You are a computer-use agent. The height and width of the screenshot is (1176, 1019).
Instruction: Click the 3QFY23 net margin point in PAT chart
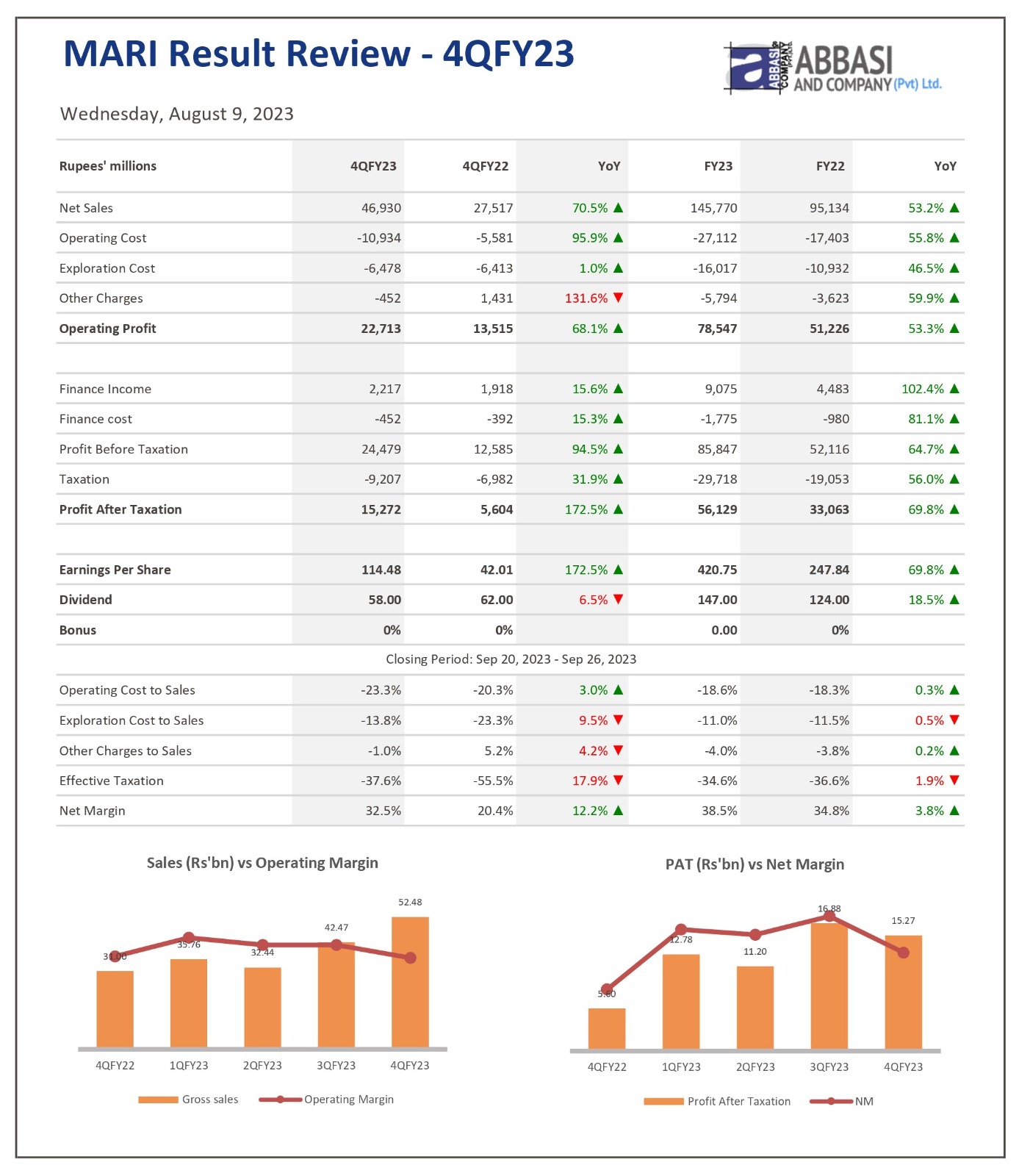point(829,916)
